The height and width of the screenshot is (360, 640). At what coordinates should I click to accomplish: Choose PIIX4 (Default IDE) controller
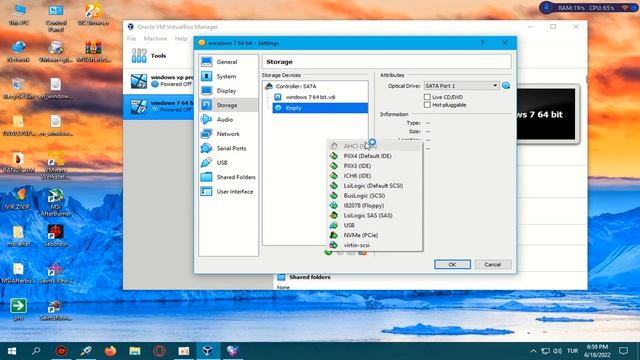[x=375, y=156]
